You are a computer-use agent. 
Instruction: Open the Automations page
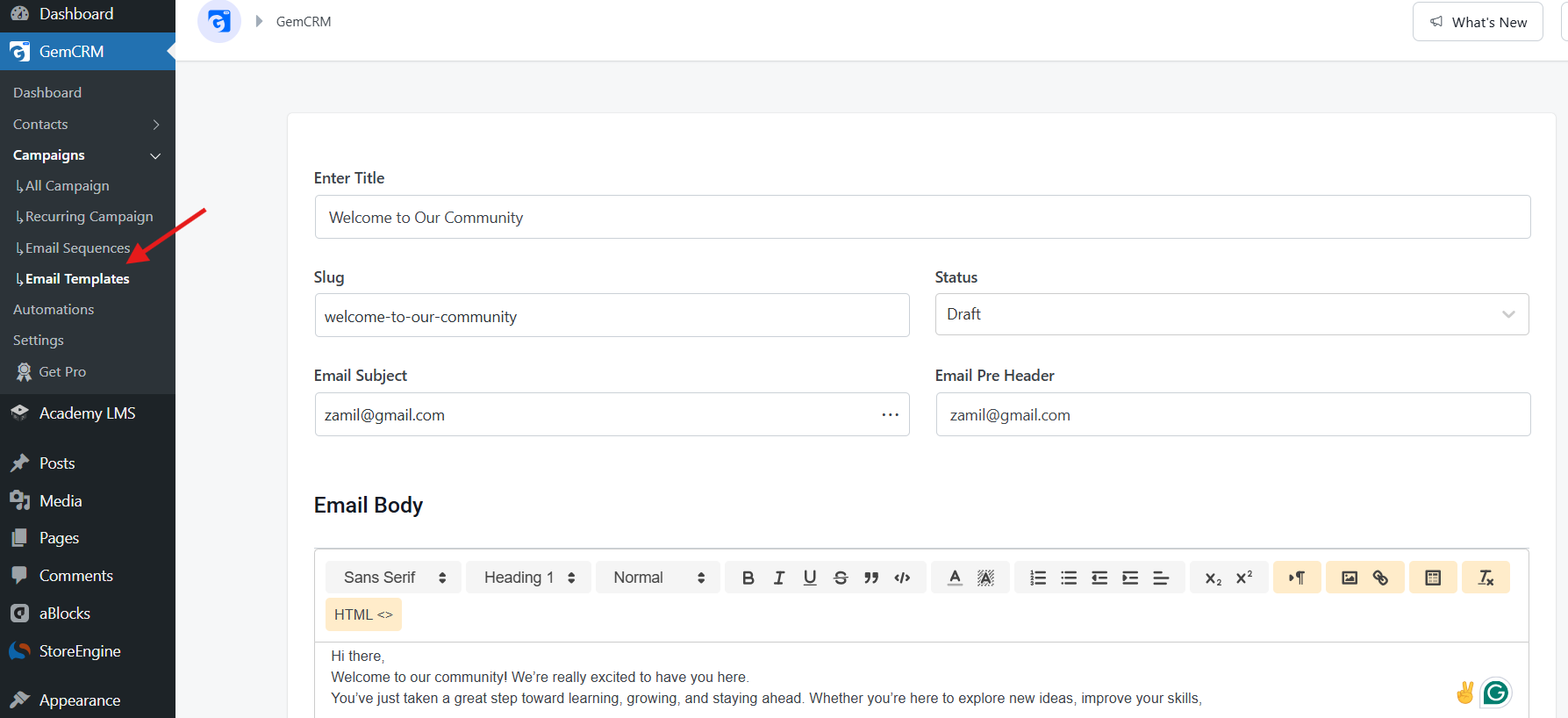(x=54, y=310)
